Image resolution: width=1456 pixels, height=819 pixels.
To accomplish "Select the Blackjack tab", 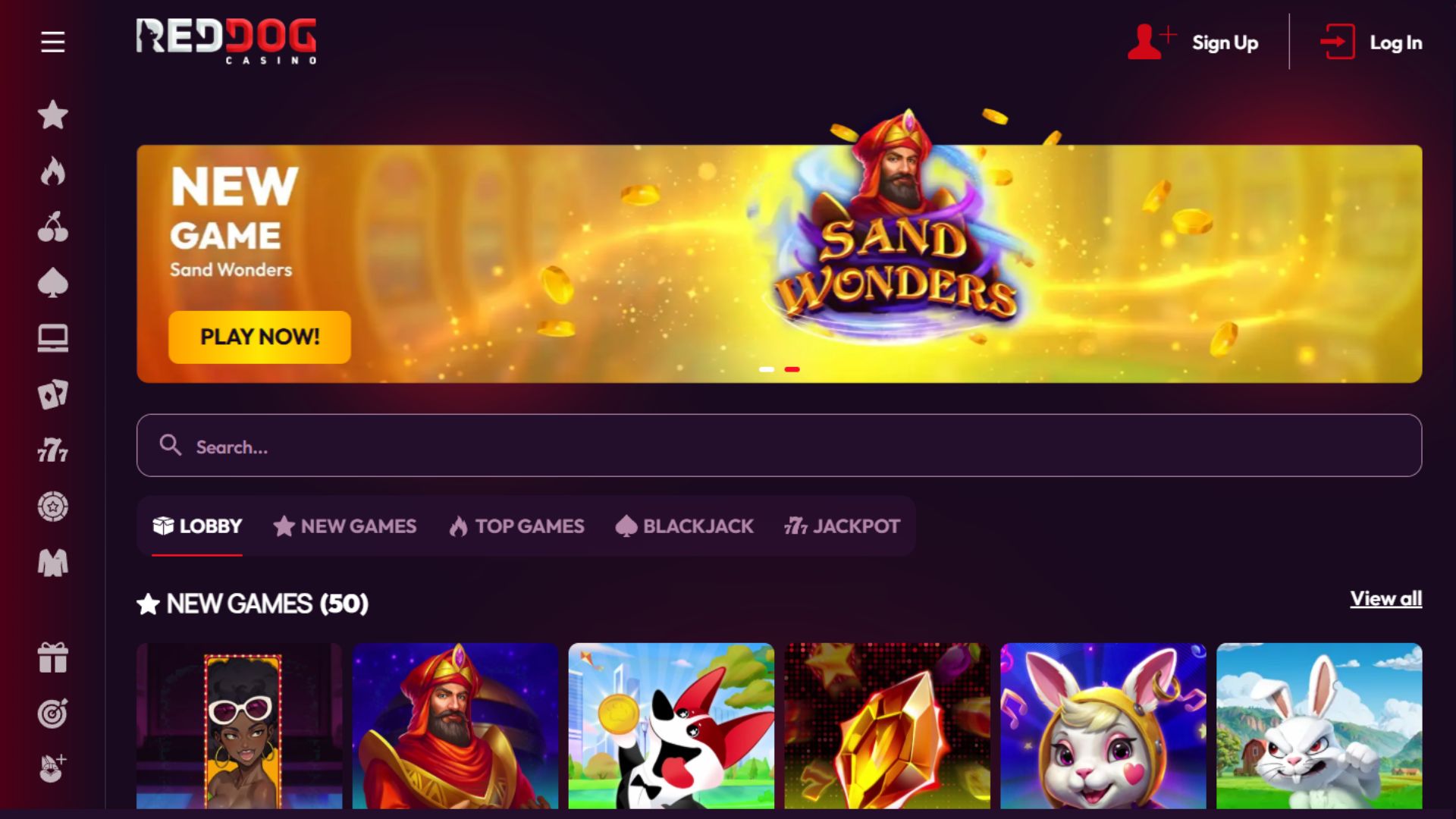I will point(684,526).
